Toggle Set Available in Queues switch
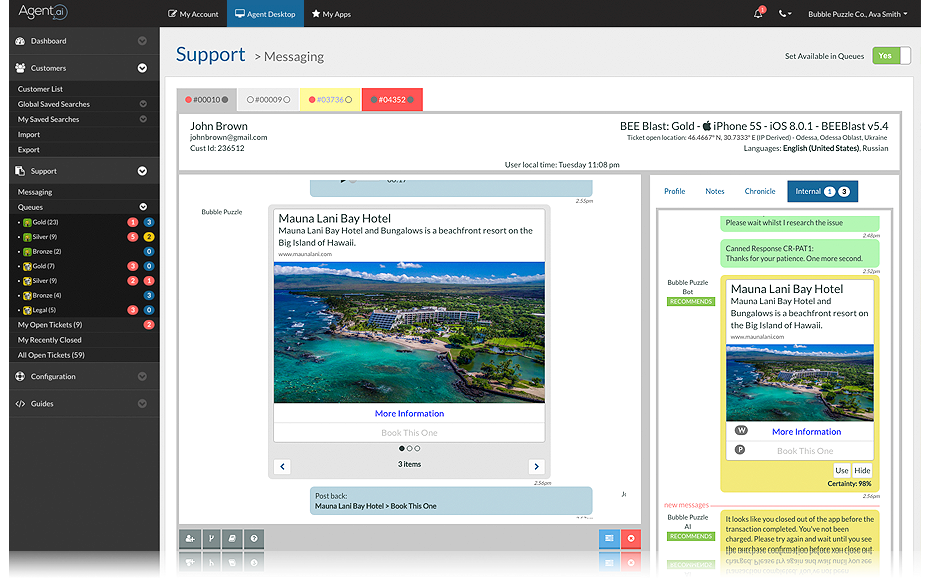This screenshot has height=588, width=939. (x=891, y=56)
